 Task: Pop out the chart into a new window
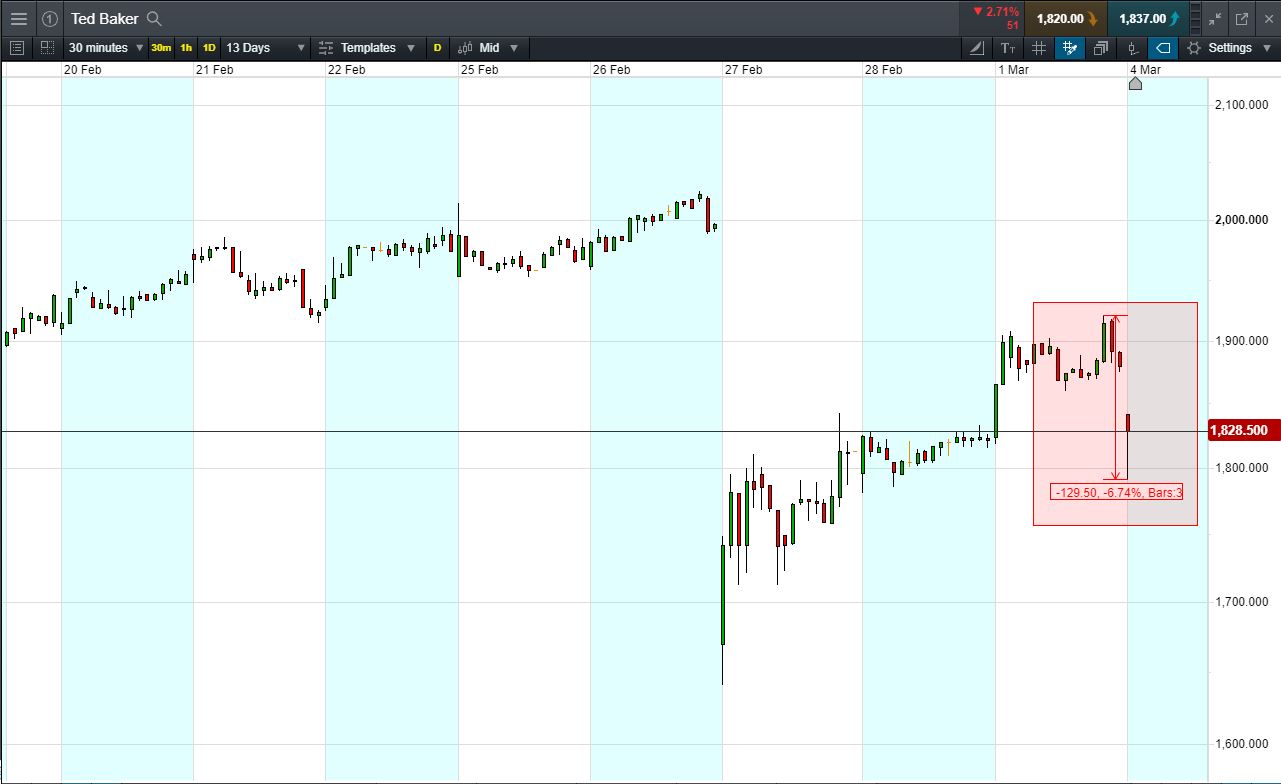click(x=1242, y=18)
